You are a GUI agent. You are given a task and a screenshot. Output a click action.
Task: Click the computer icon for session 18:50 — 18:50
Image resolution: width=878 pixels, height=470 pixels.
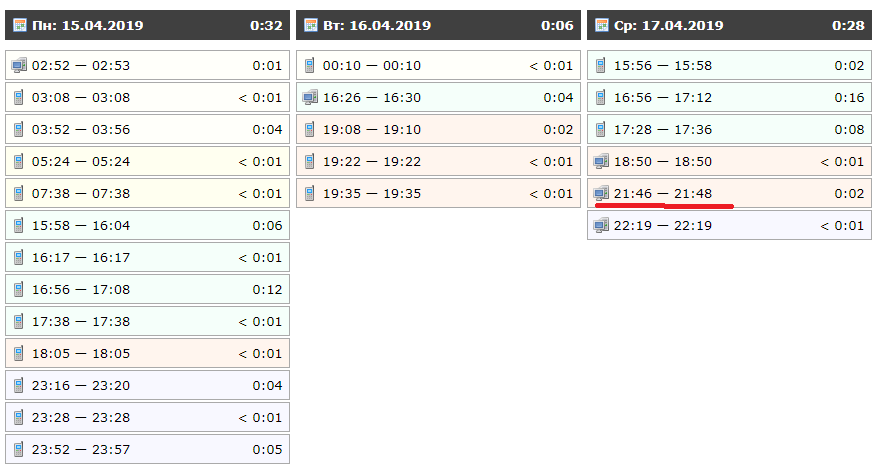coord(601,161)
